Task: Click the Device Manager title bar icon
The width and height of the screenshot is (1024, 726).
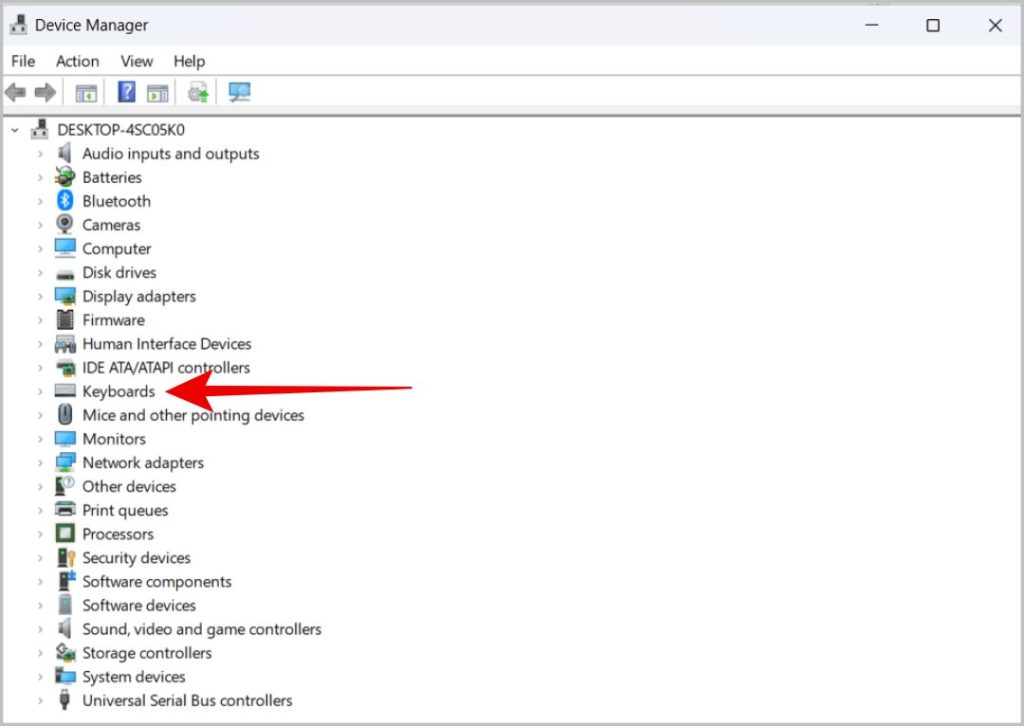Action: [x=18, y=25]
